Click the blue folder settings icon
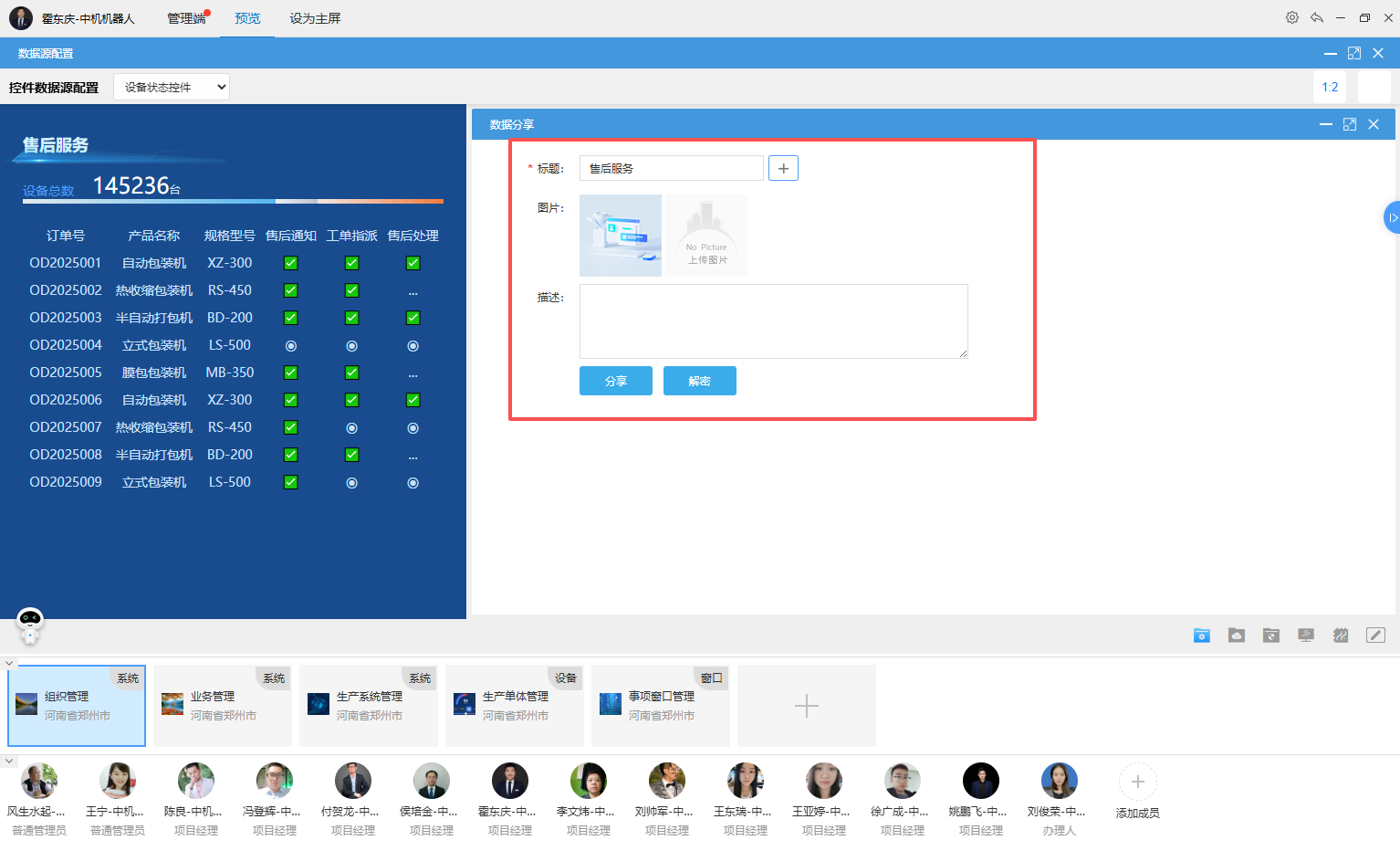 pos(1201,636)
